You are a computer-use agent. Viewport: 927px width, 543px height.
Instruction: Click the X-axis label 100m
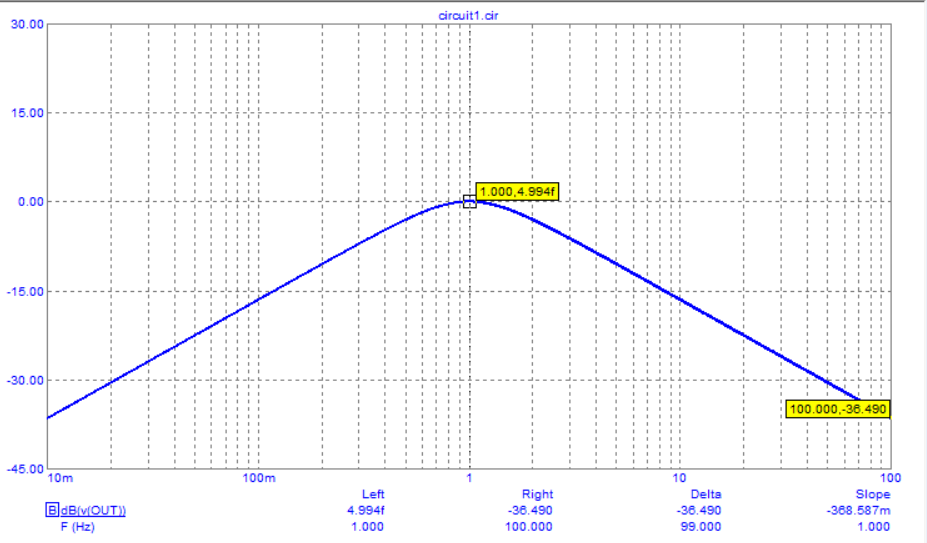pyautogui.click(x=259, y=478)
